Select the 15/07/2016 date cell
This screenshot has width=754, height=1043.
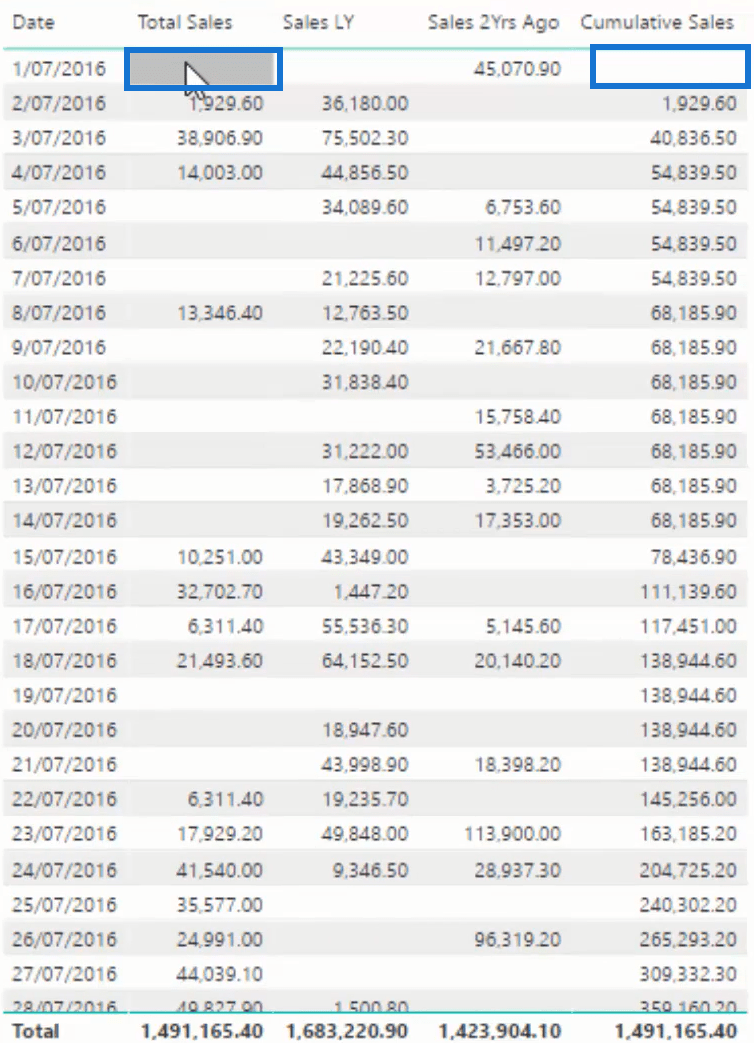[x=64, y=557]
